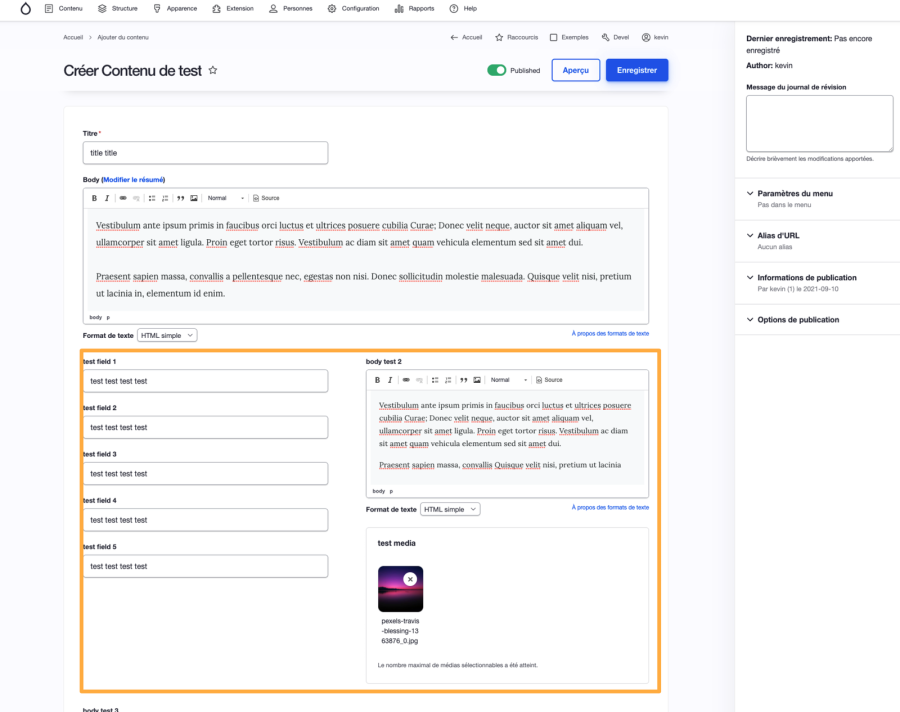Insert image in body test 2 editor
The width and height of the screenshot is (900, 712).
477,380
